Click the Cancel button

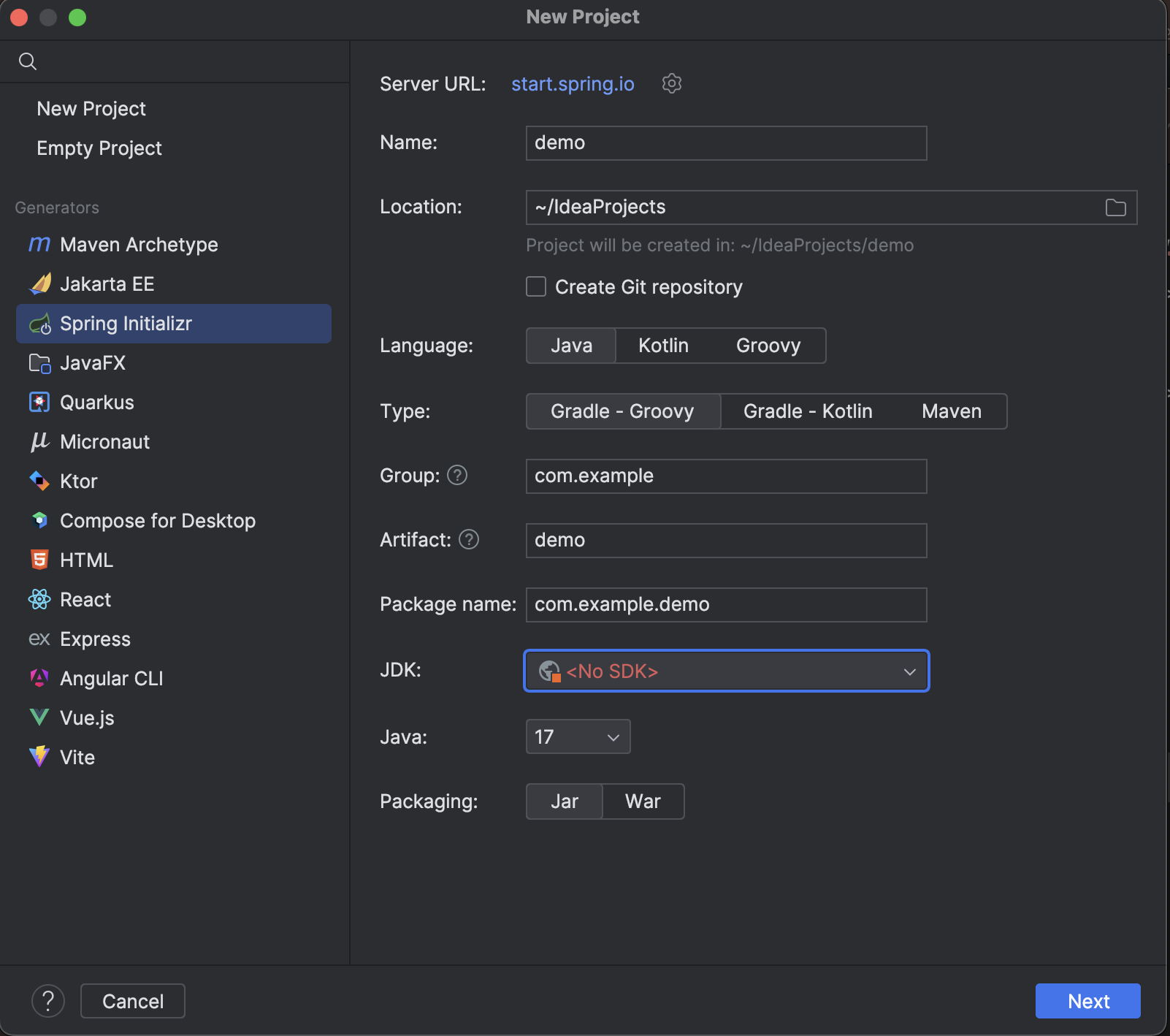133,1001
